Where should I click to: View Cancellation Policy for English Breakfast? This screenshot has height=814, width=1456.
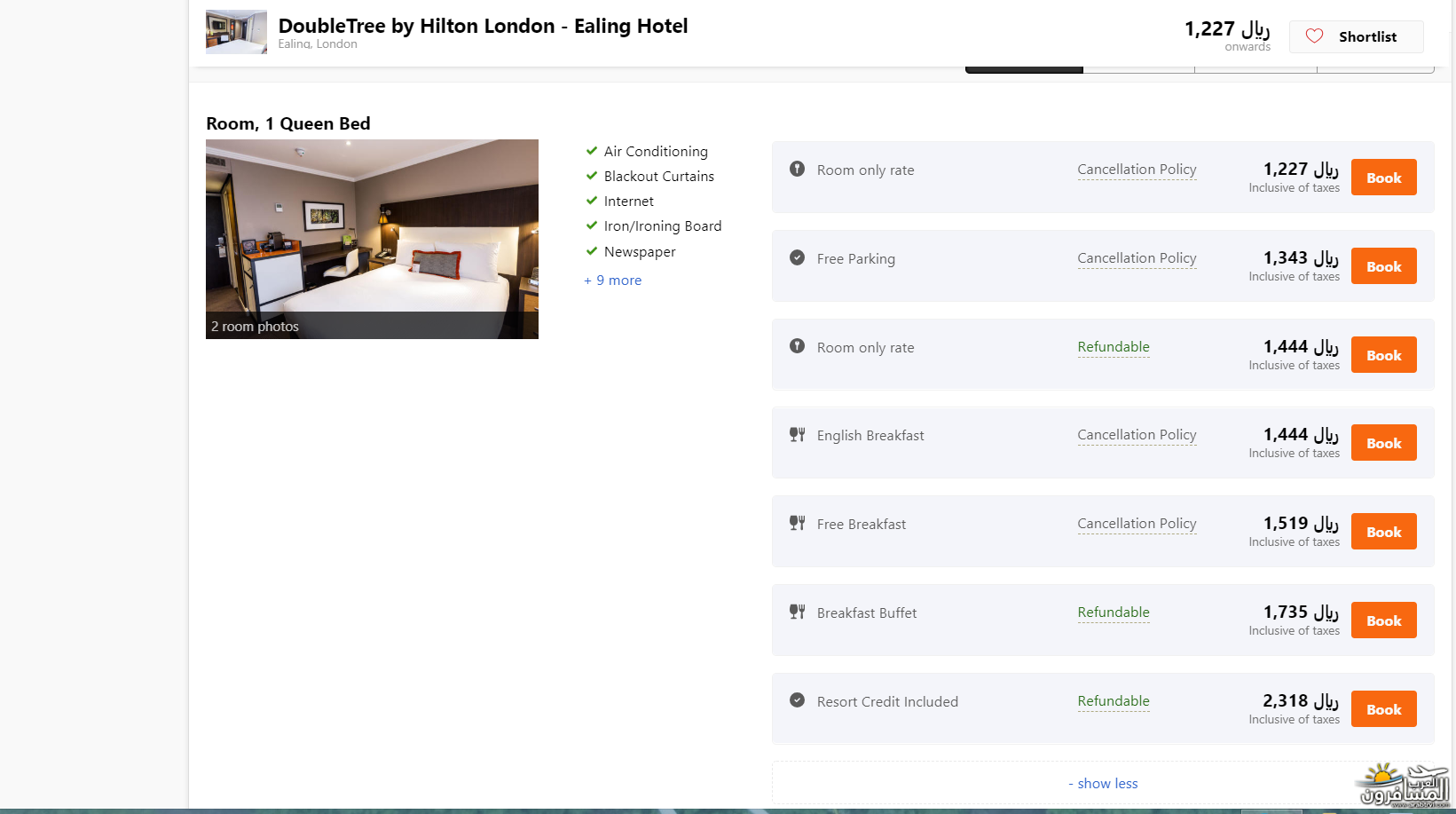click(x=1137, y=435)
